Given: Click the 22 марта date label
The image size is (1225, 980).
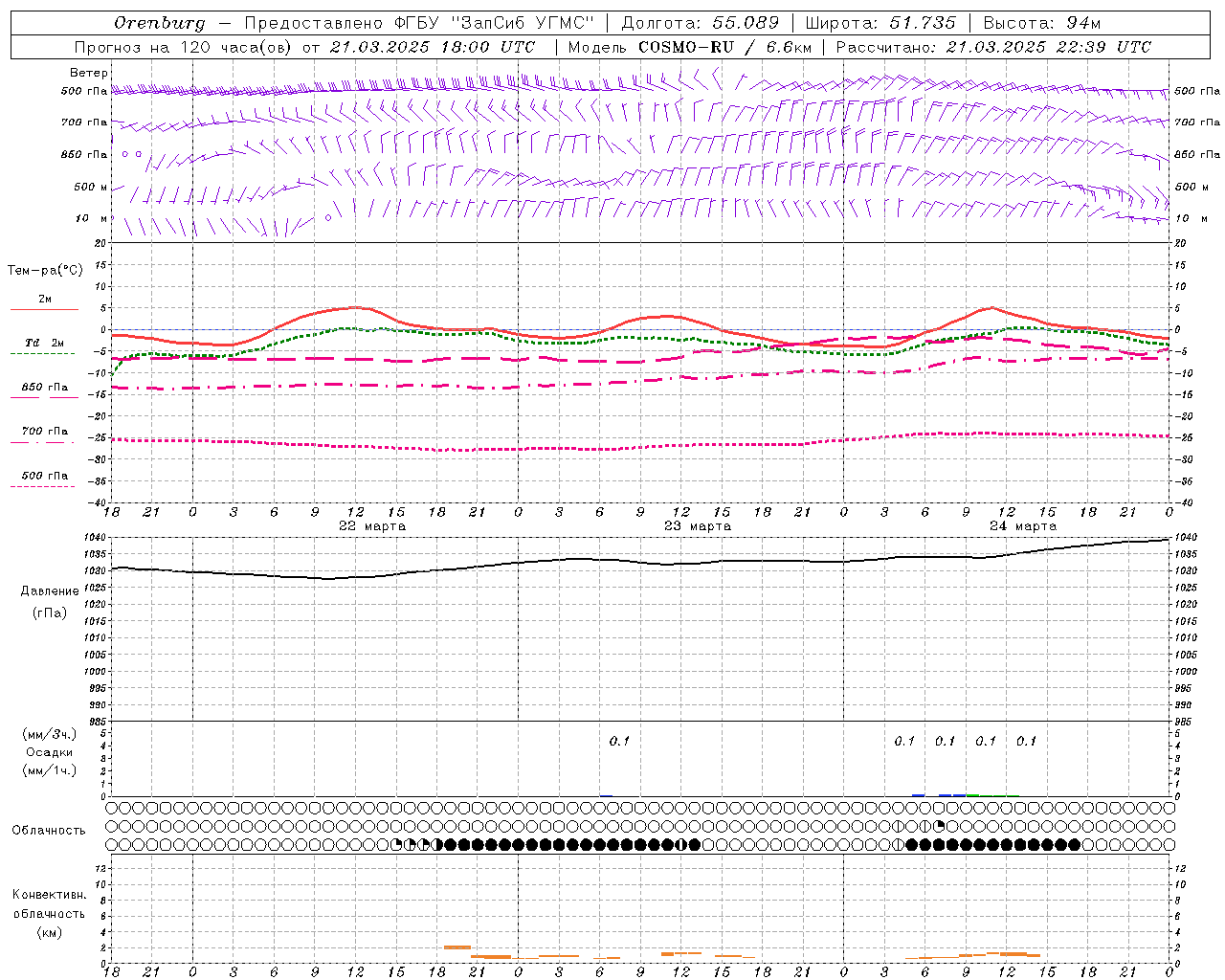Looking at the screenshot, I should pyautogui.click(x=372, y=526).
